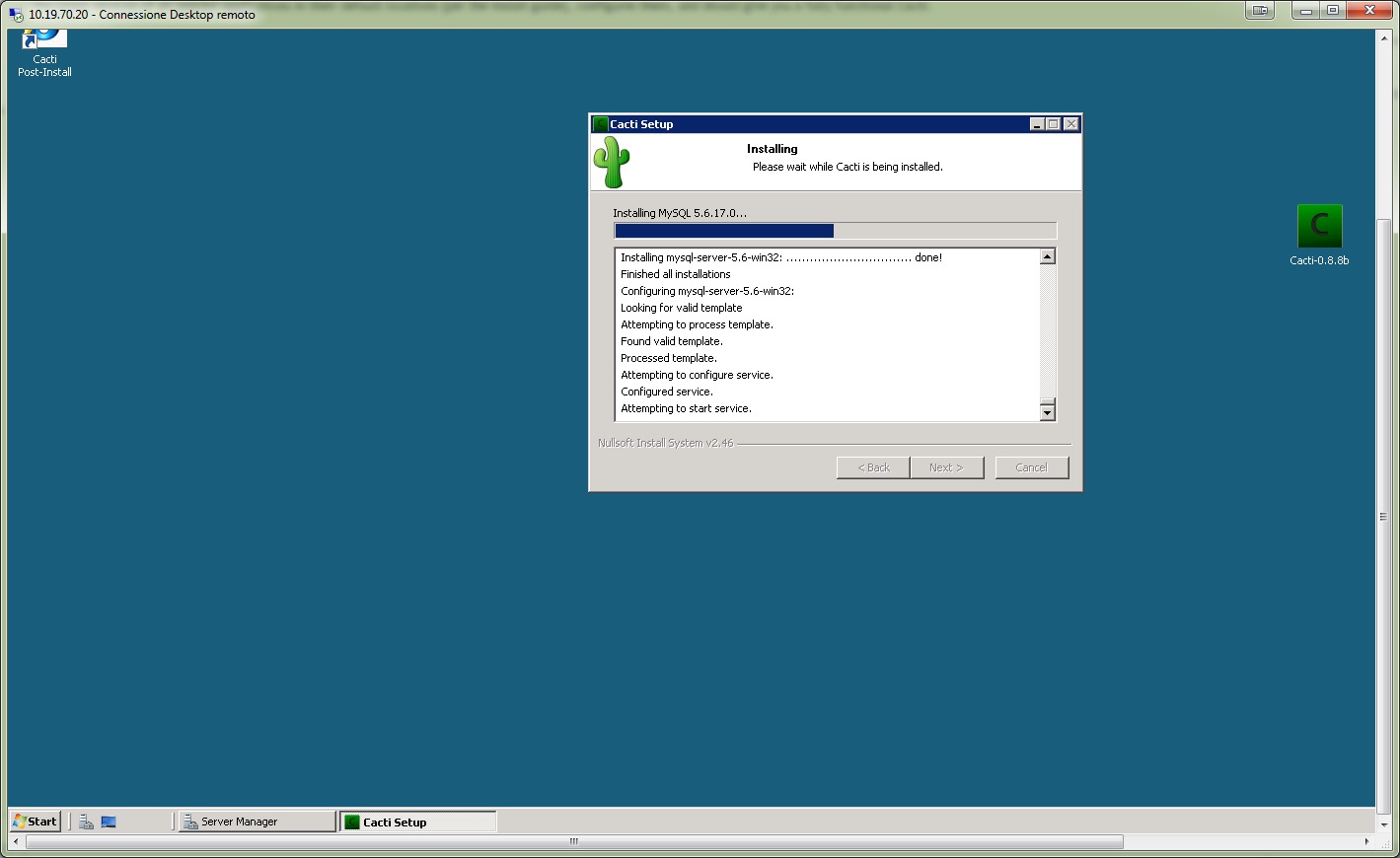
Task: Maximize the Cacti Setup window
Action: click(1053, 124)
